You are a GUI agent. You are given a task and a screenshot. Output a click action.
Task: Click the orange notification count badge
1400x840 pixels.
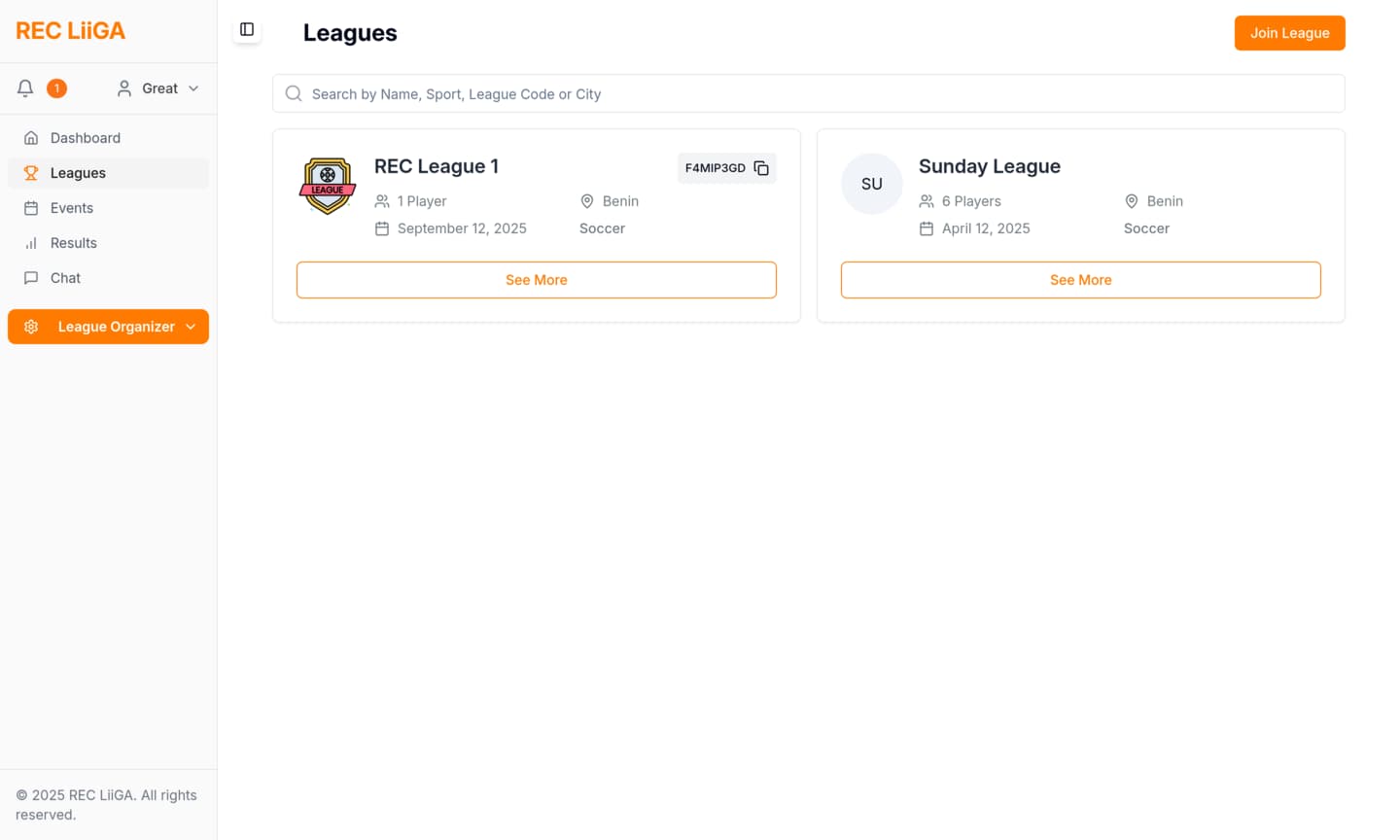click(x=57, y=88)
